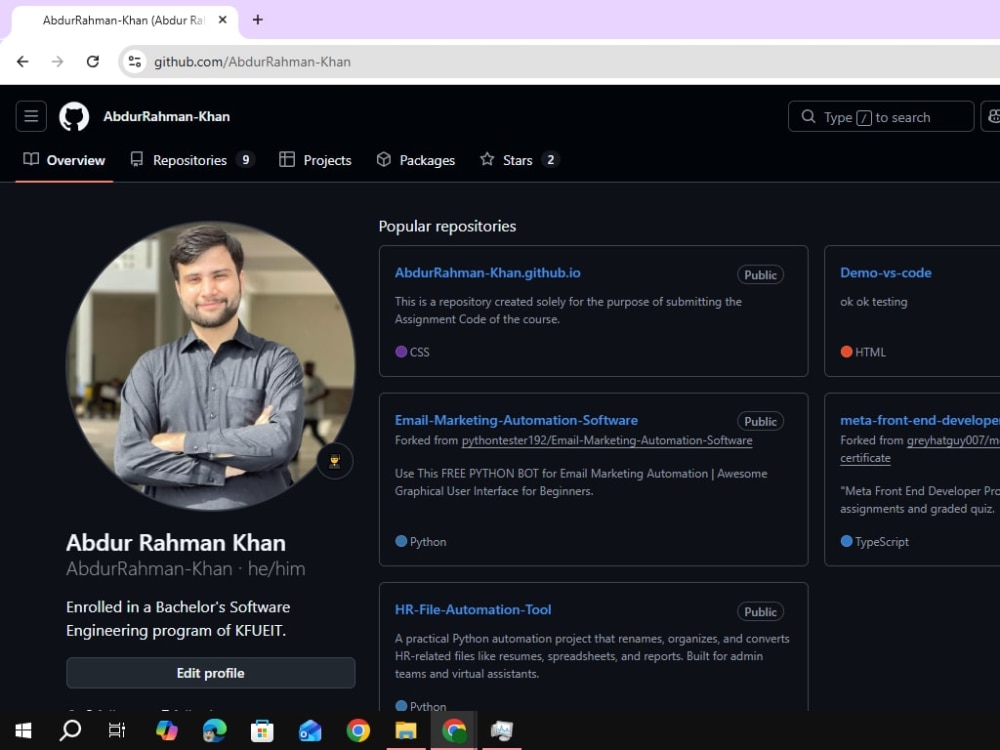1000x750 pixels.
Task: Open Task View on the taskbar
Action: point(117,730)
